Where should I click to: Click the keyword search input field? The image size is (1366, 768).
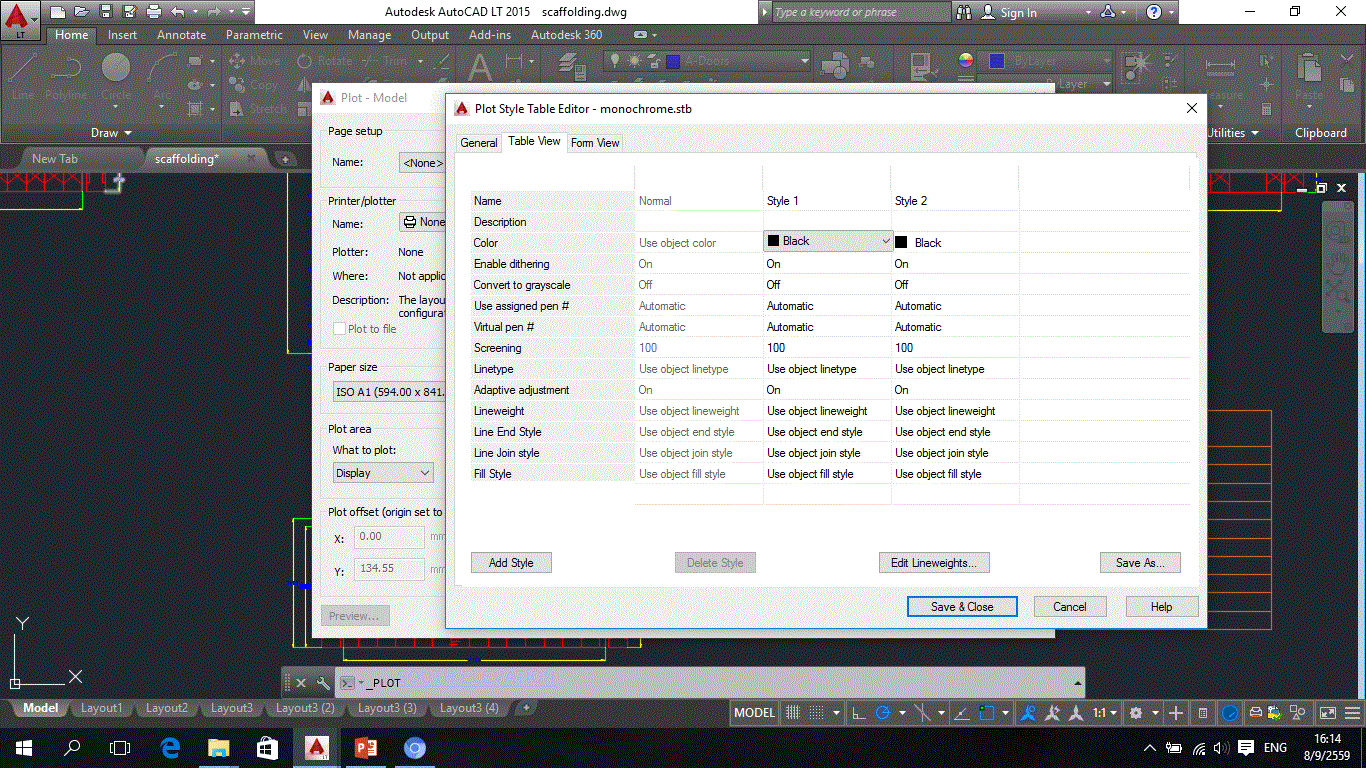pos(860,12)
